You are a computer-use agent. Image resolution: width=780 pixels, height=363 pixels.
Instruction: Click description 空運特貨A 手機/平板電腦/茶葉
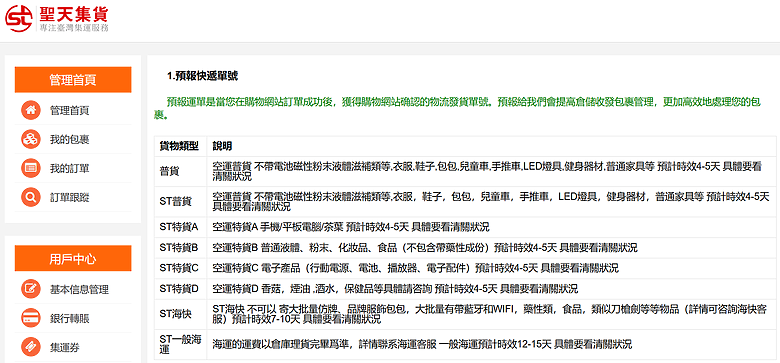[351, 227]
